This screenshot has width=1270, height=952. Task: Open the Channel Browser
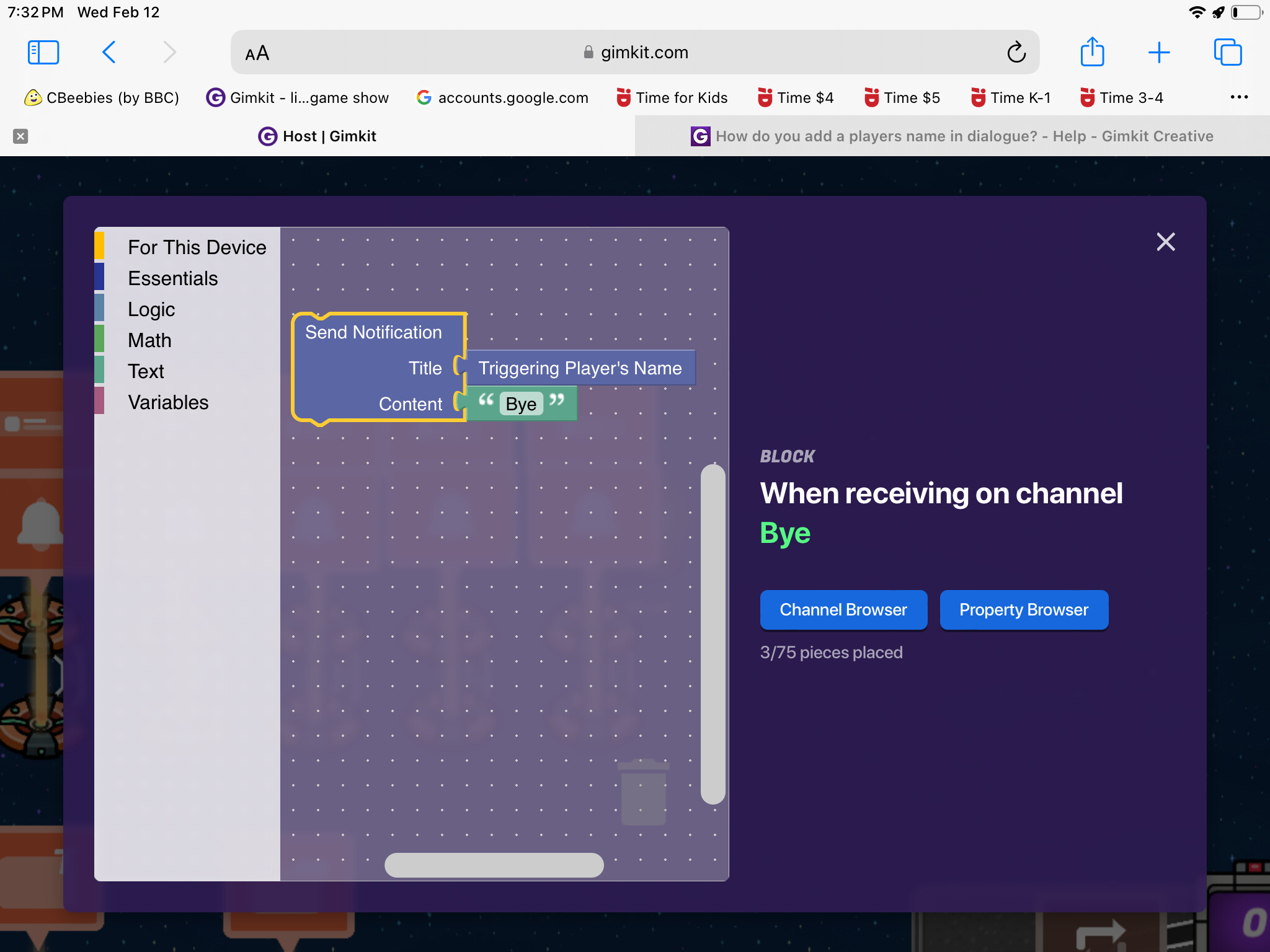pyautogui.click(x=843, y=609)
